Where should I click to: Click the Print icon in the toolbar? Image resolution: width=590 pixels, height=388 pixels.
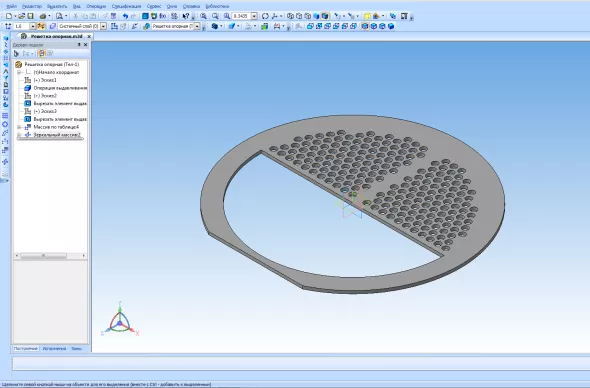[43, 16]
